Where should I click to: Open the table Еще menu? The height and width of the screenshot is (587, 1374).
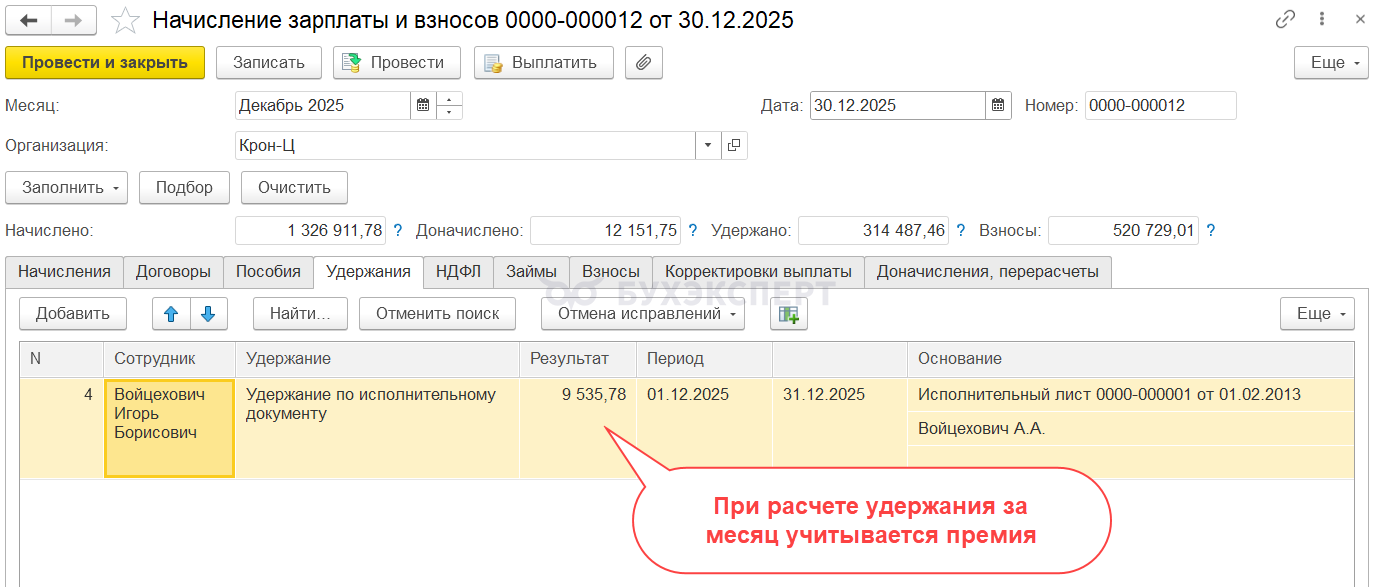(1317, 313)
